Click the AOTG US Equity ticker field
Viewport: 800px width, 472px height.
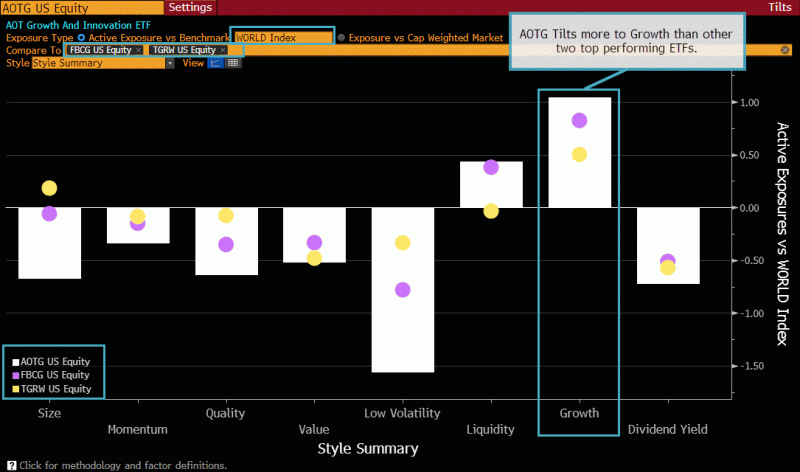pos(80,7)
